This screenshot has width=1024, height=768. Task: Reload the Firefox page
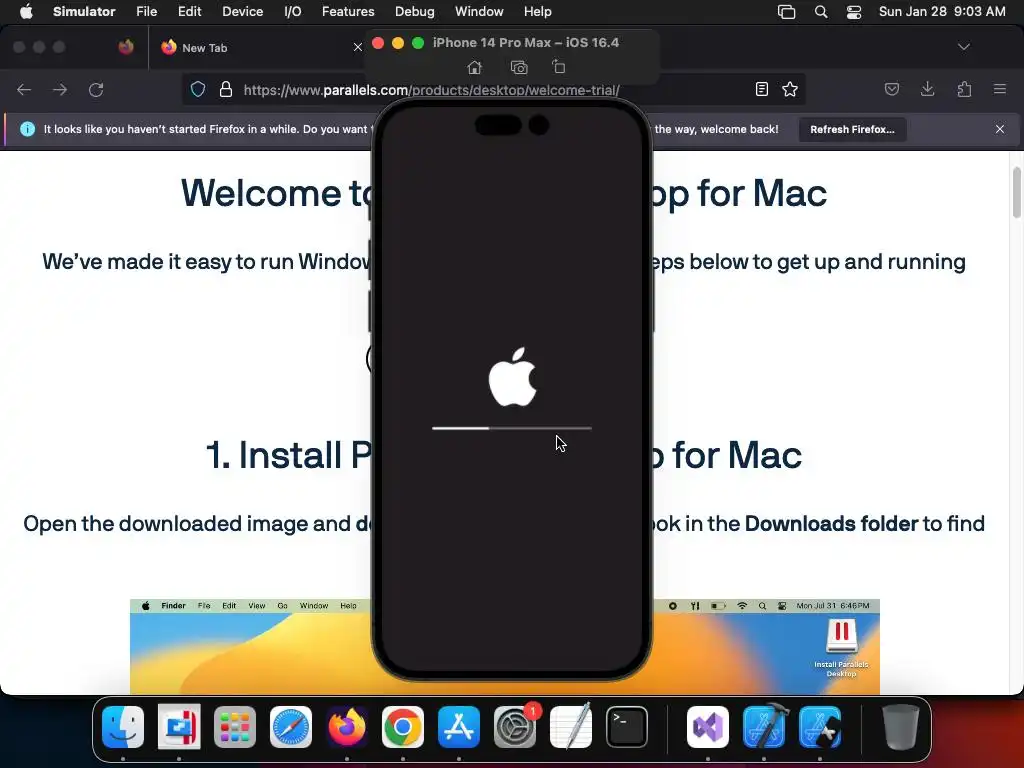point(96,89)
